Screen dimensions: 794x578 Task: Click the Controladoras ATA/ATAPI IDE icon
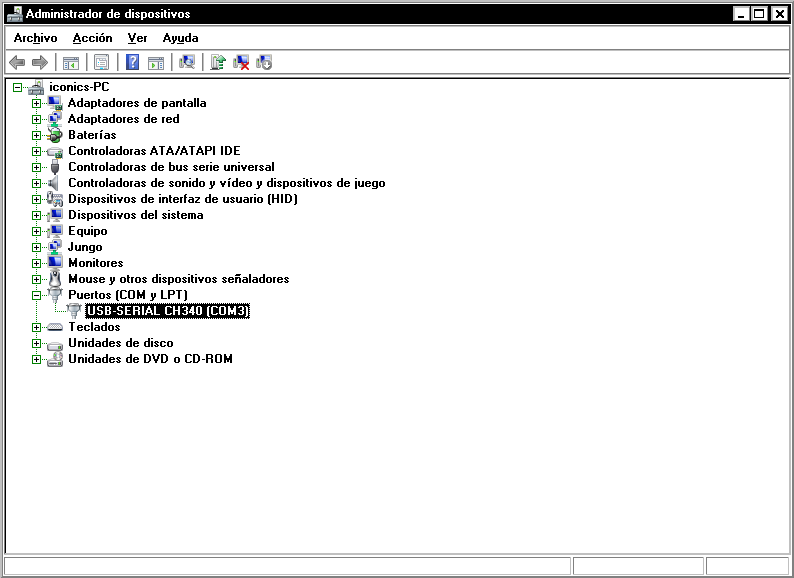[x=55, y=151]
